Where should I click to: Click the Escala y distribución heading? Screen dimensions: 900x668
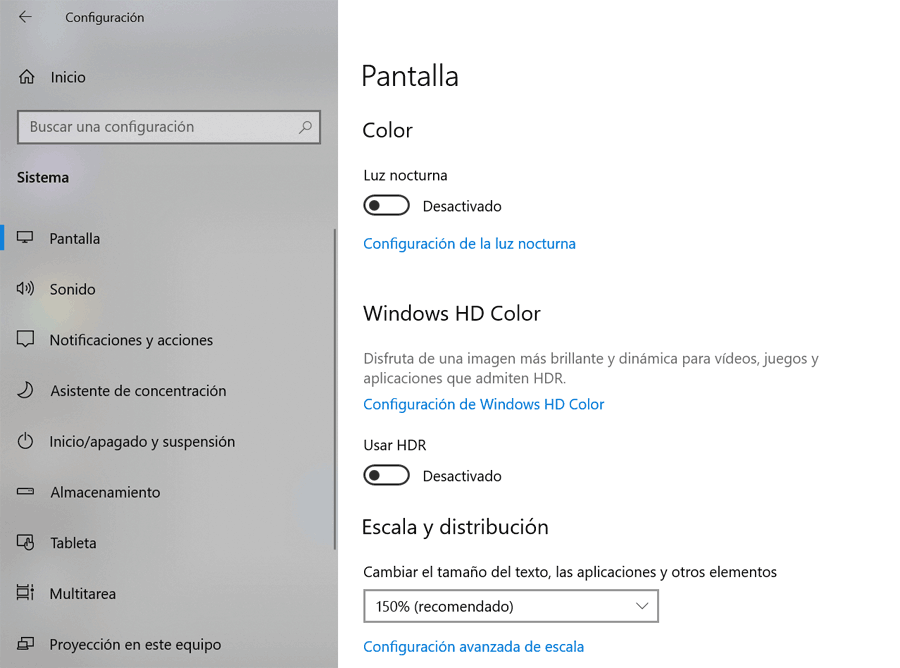[455, 527]
